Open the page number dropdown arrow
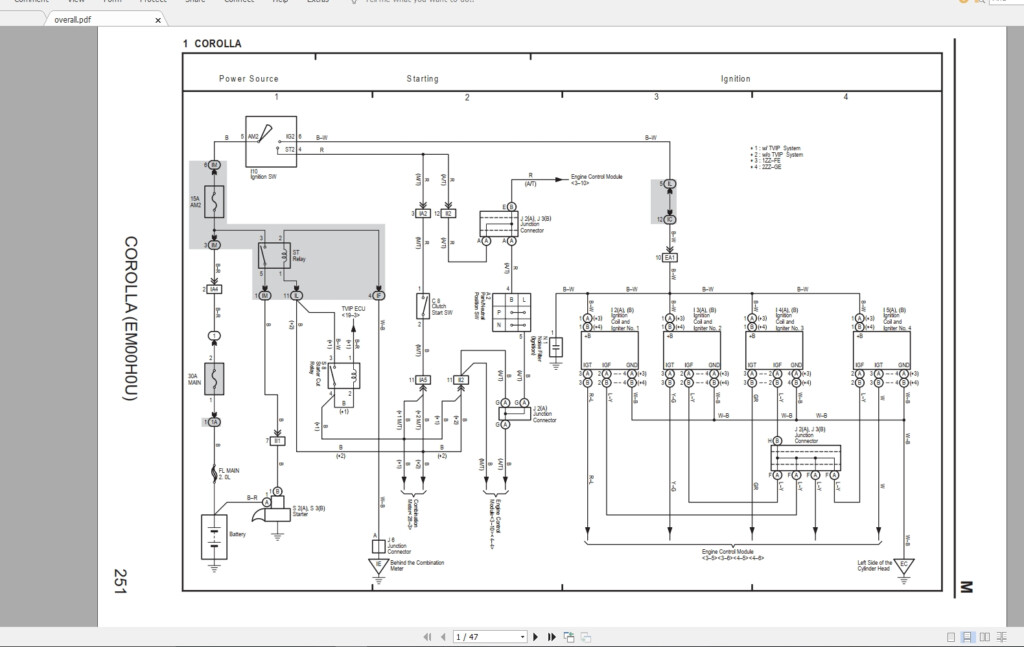Image resolution: width=1024 pixels, height=647 pixels. [x=522, y=637]
